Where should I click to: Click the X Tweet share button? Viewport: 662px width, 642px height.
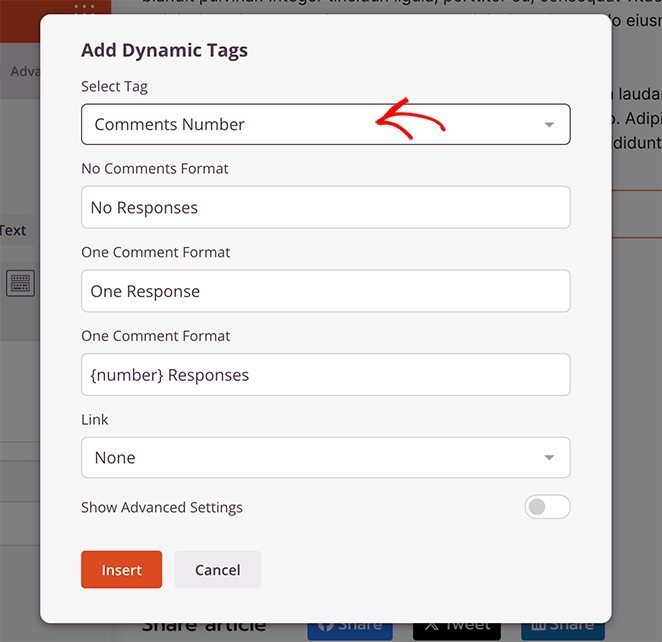point(458,627)
